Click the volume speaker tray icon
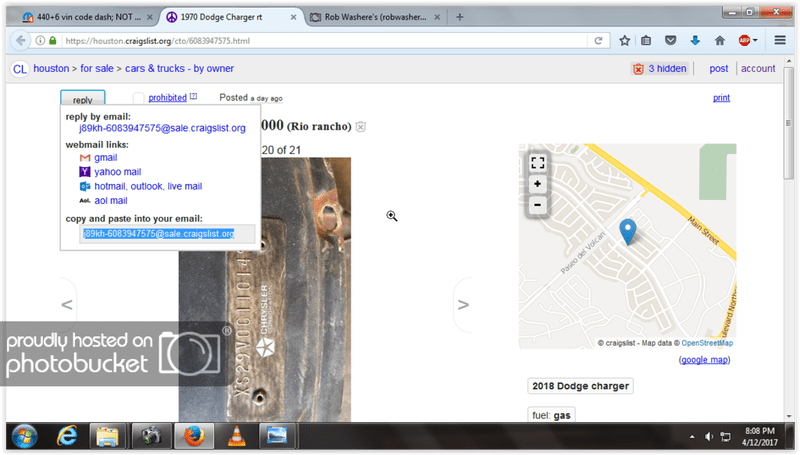 (x=709, y=437)
